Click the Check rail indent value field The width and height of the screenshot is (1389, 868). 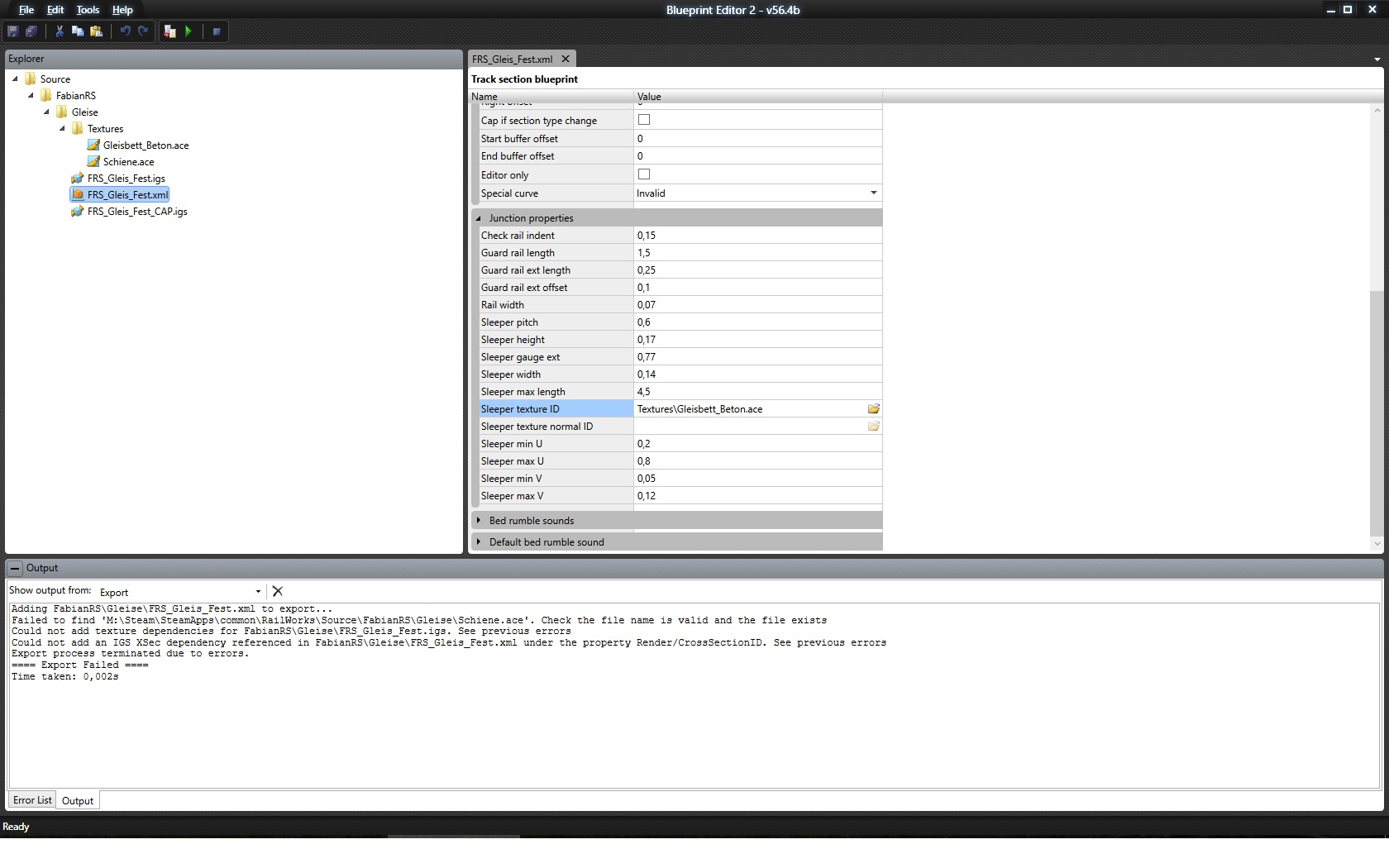coord(758,236)
